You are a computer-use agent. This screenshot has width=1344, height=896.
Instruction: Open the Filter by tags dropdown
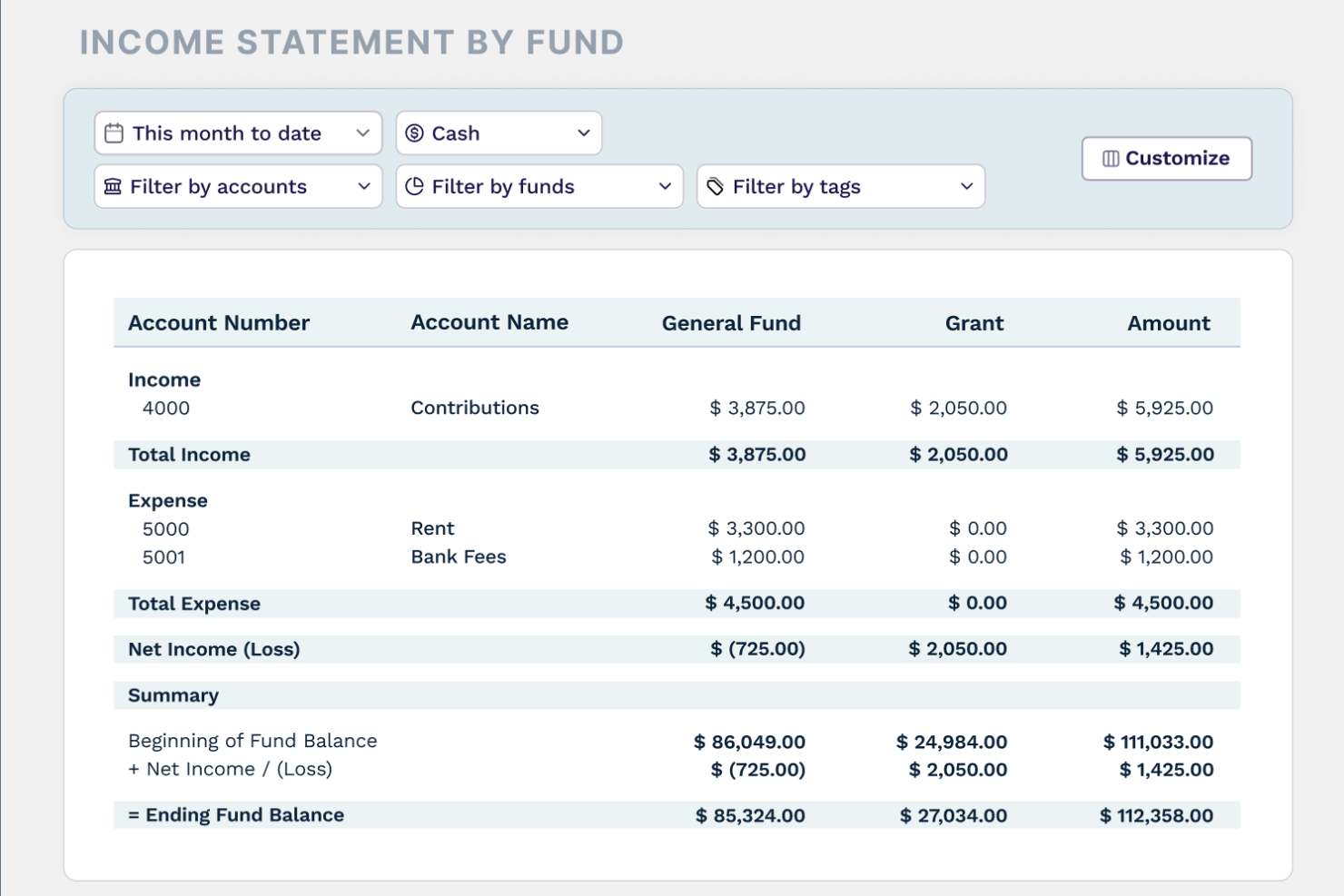click(x=840, y=186)
